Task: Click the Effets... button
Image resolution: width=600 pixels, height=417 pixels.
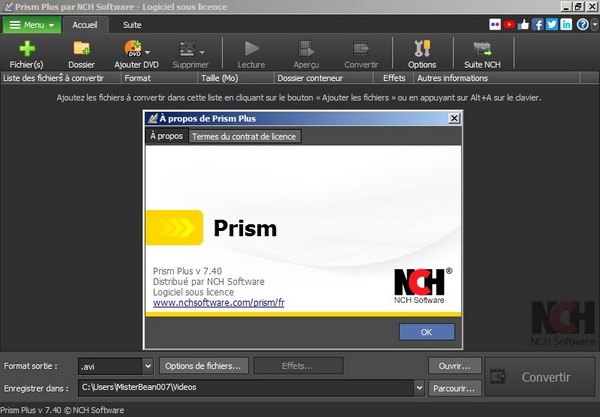Action: (x=298, y=366)
